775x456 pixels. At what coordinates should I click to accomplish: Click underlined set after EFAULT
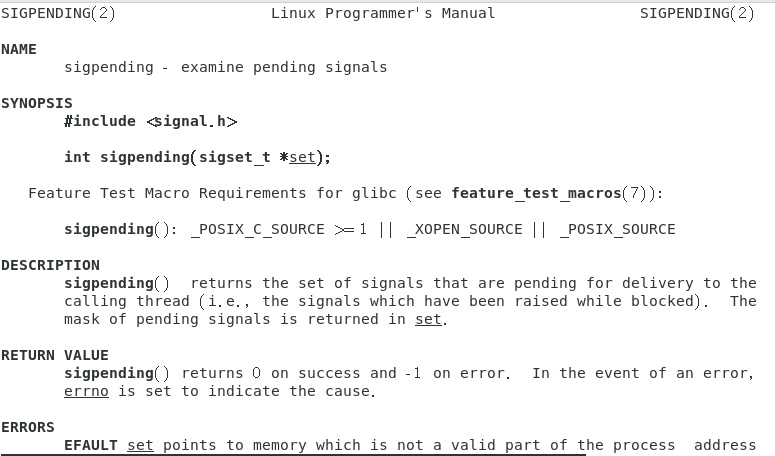pos(140,446)
